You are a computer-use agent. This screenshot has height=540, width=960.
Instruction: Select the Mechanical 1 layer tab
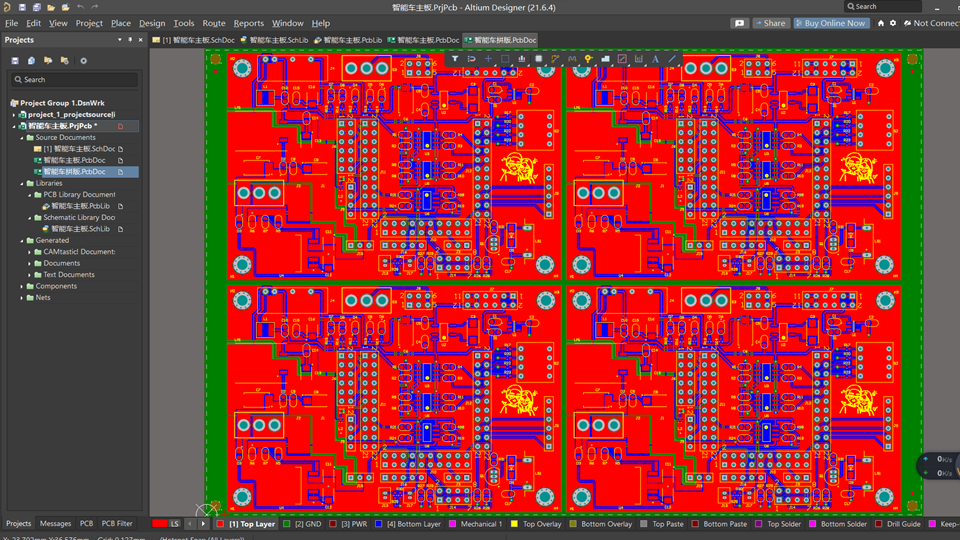tap(476, 524)
